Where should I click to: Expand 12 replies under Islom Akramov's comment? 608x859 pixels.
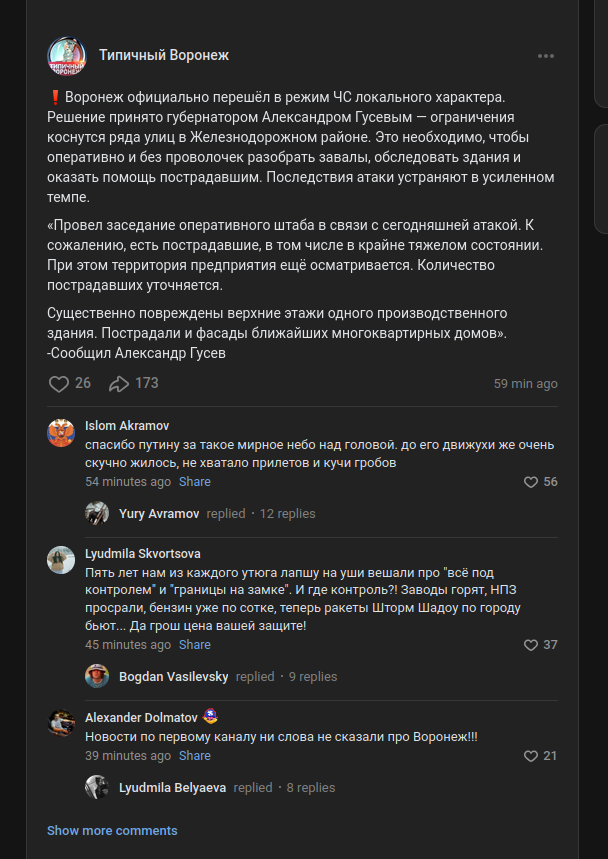pyautogui.click(x=288, y=514)
